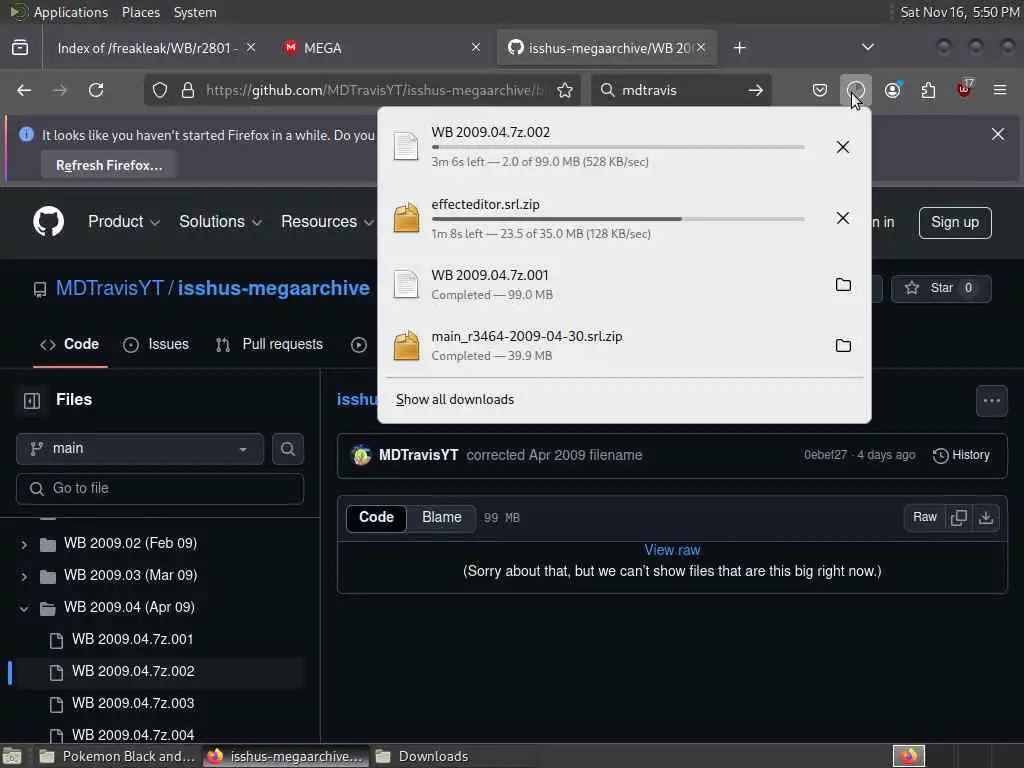Open the MDTravisYT owner link
The height and width of the screenshot is (768, 1024).
[109, 288]
